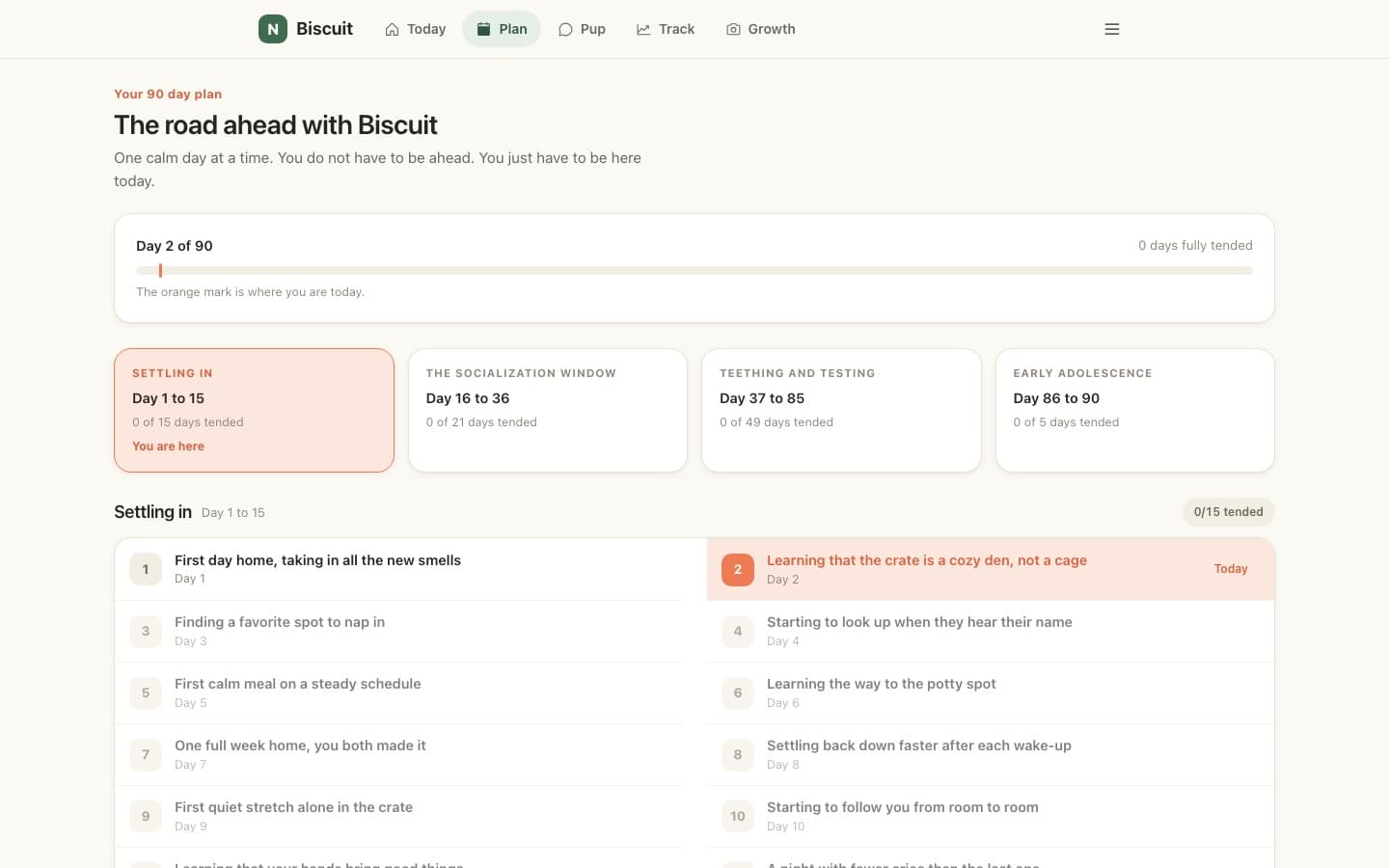Click the '0 days fully tended' text
This screenshot has width=1389, height=868.
coord(1195,246)
